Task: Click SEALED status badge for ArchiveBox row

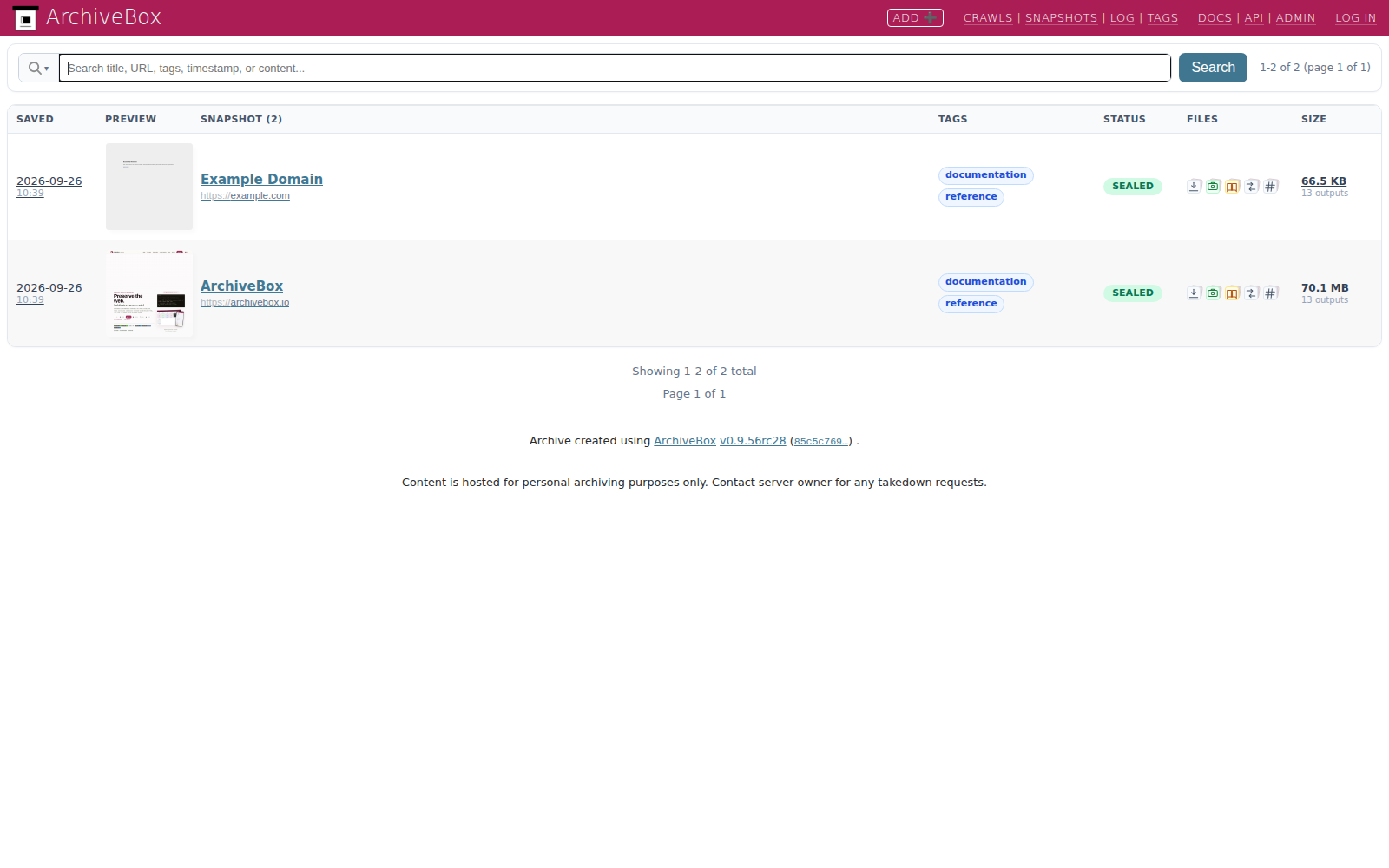Action: click(x=1133, y=293)
